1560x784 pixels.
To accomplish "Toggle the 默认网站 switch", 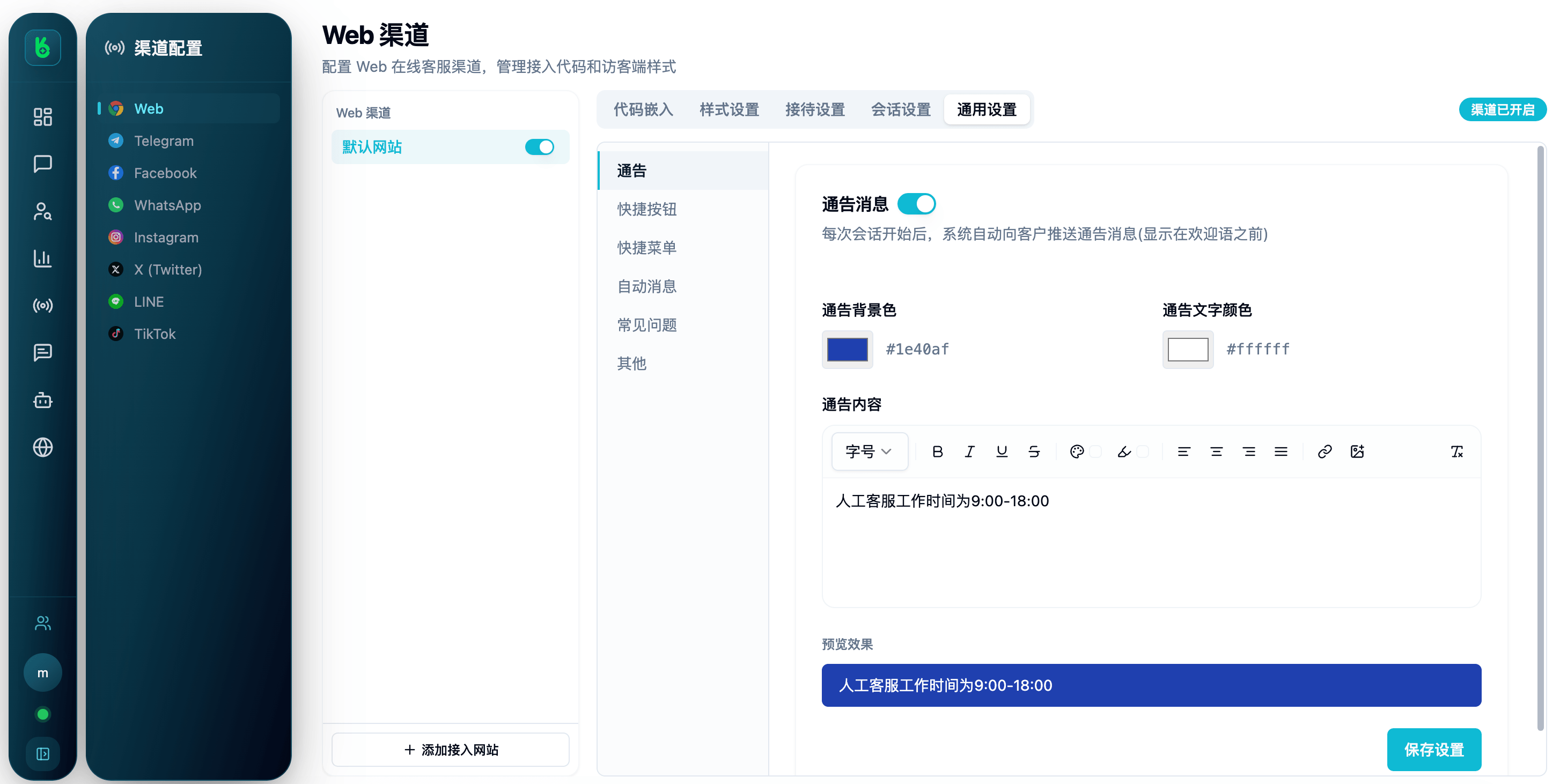I will point(539,147).
